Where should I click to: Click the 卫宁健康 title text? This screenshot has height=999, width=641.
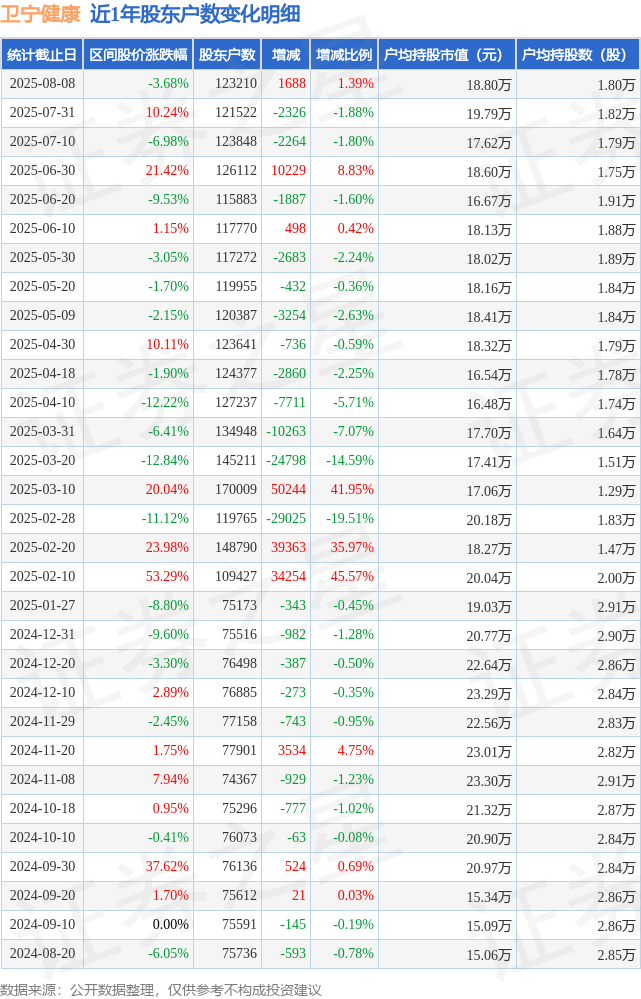point(40,14)
